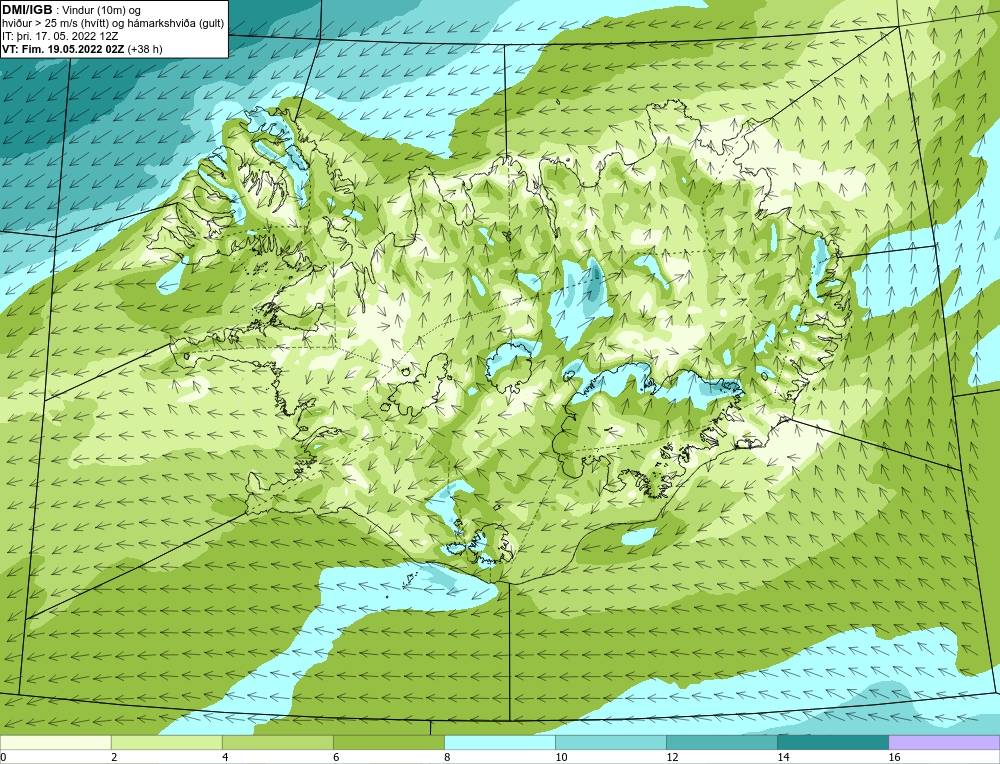1000x764 pixels.
Task: Click the 'IT: þri. 17. 05. 2022 12Z' line
Action: click(x=60, y=36)
